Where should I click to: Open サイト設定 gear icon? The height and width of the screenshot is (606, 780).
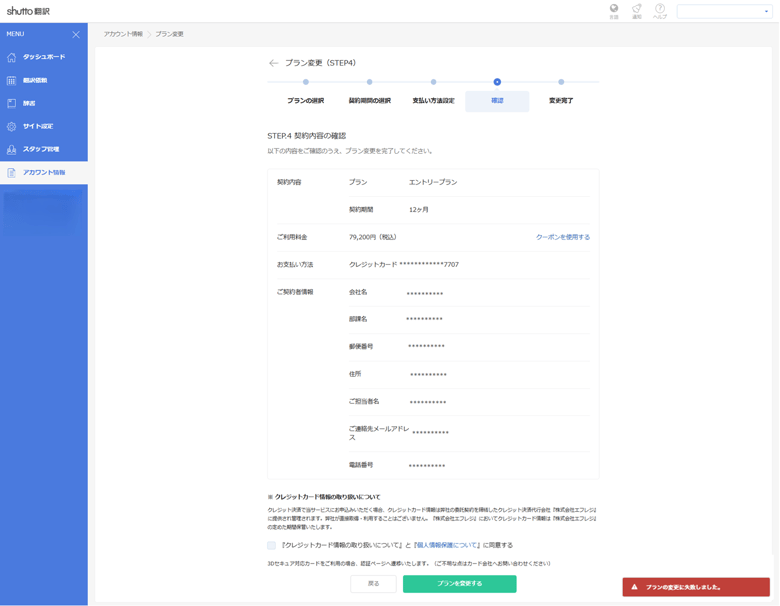11,126
